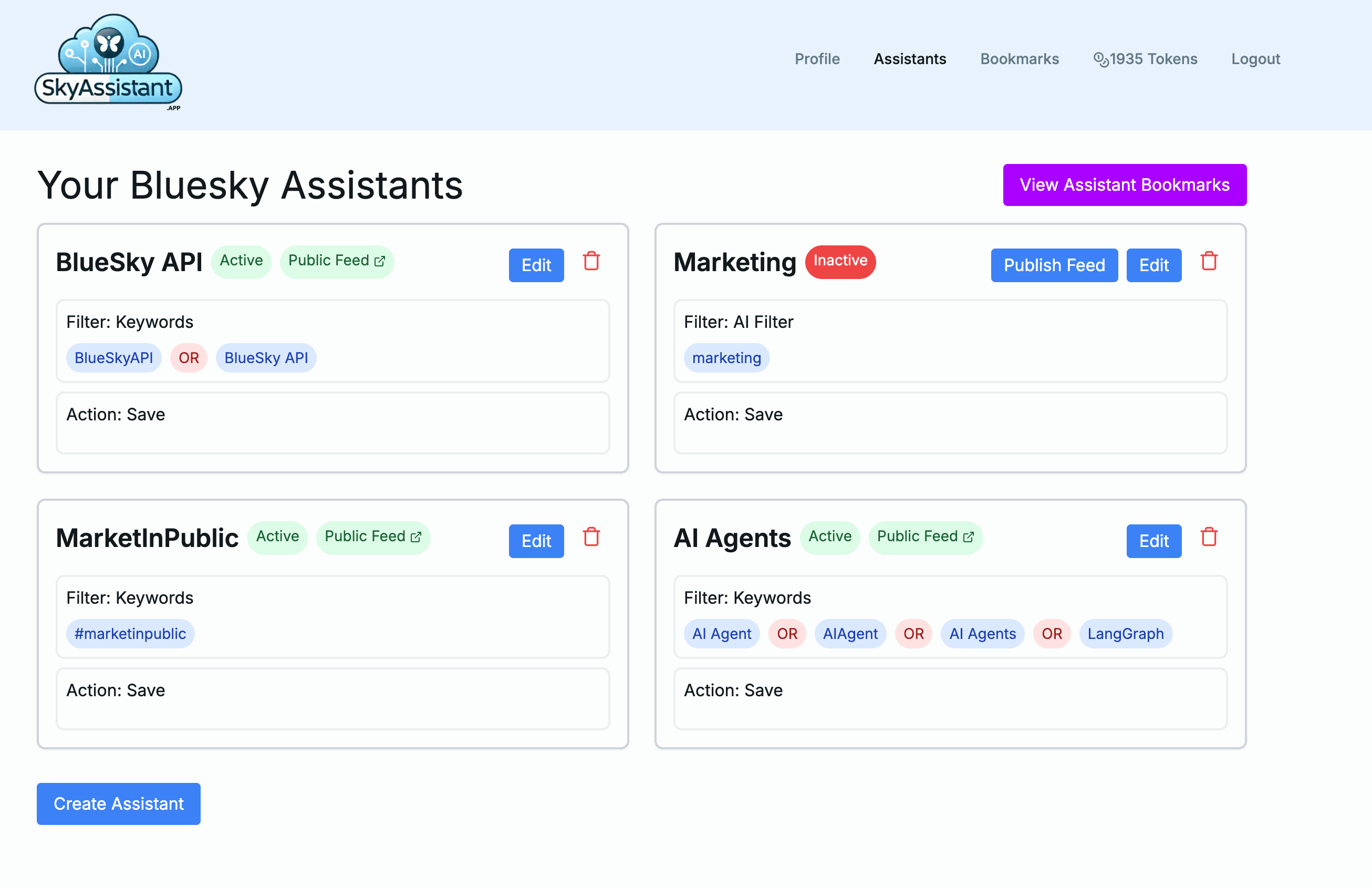Click the 'Your Bluesky Assistants' heading
1372x888 pixels.
click(250, 185)
